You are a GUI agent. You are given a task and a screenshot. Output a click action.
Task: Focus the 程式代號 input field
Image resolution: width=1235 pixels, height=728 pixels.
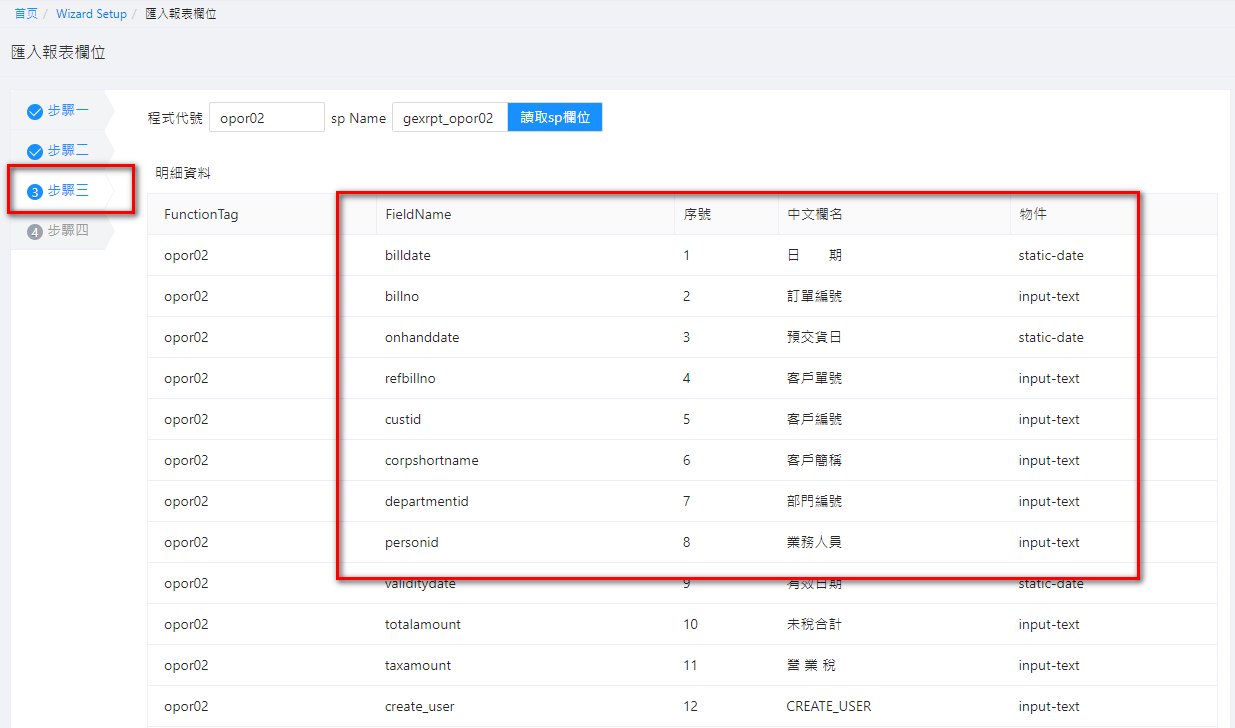[266, 118]
